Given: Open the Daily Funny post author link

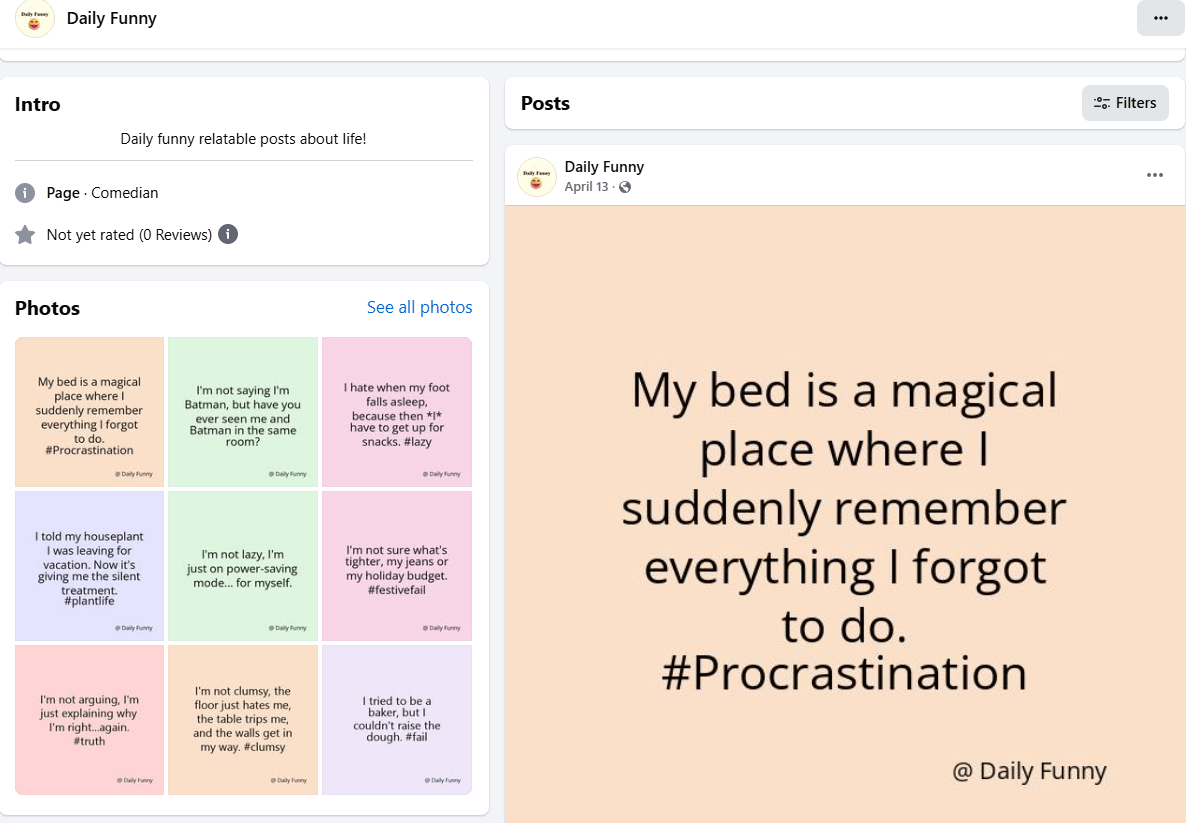Looking at the screenshot, I should (x=604, y=167).
